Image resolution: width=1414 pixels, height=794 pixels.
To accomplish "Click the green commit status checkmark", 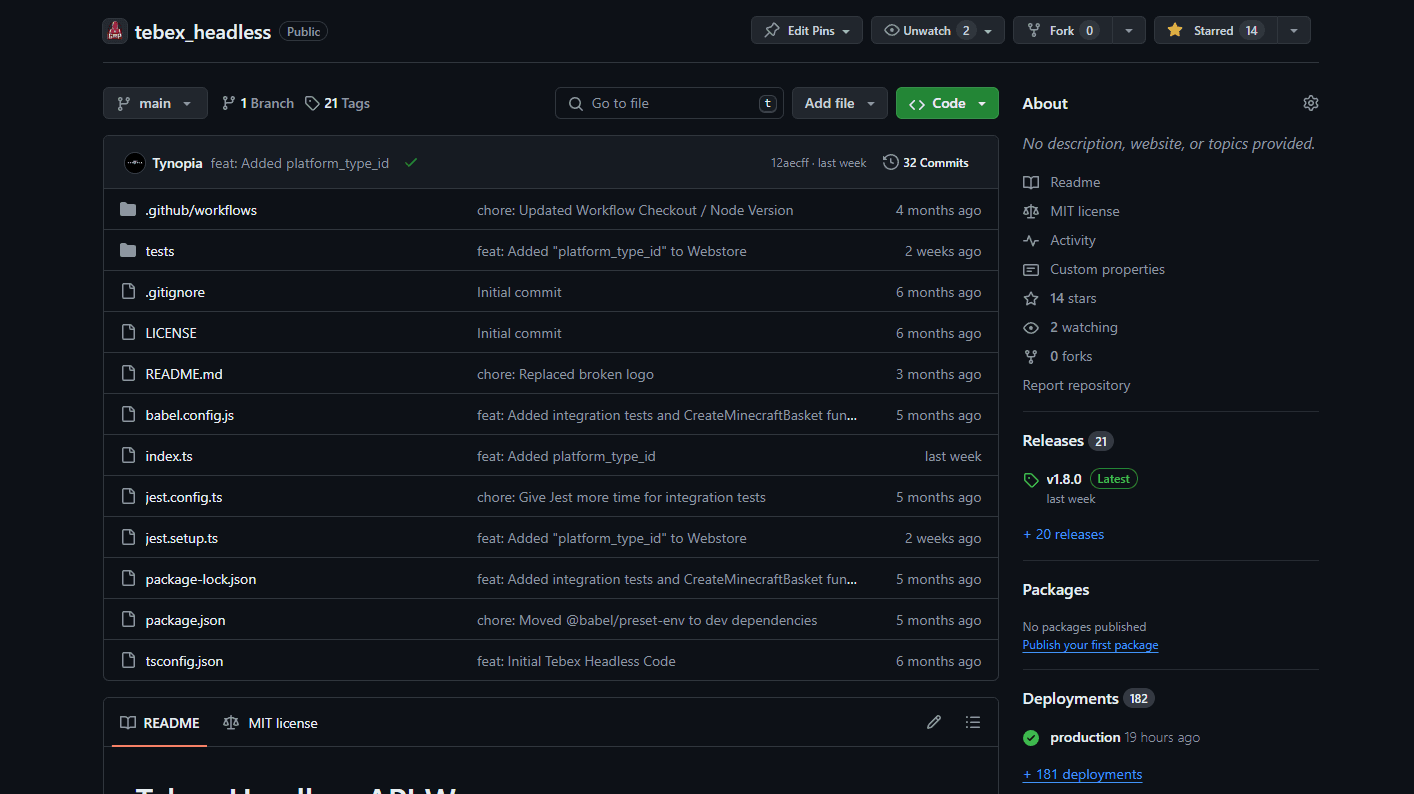I will tap(411, 162).
